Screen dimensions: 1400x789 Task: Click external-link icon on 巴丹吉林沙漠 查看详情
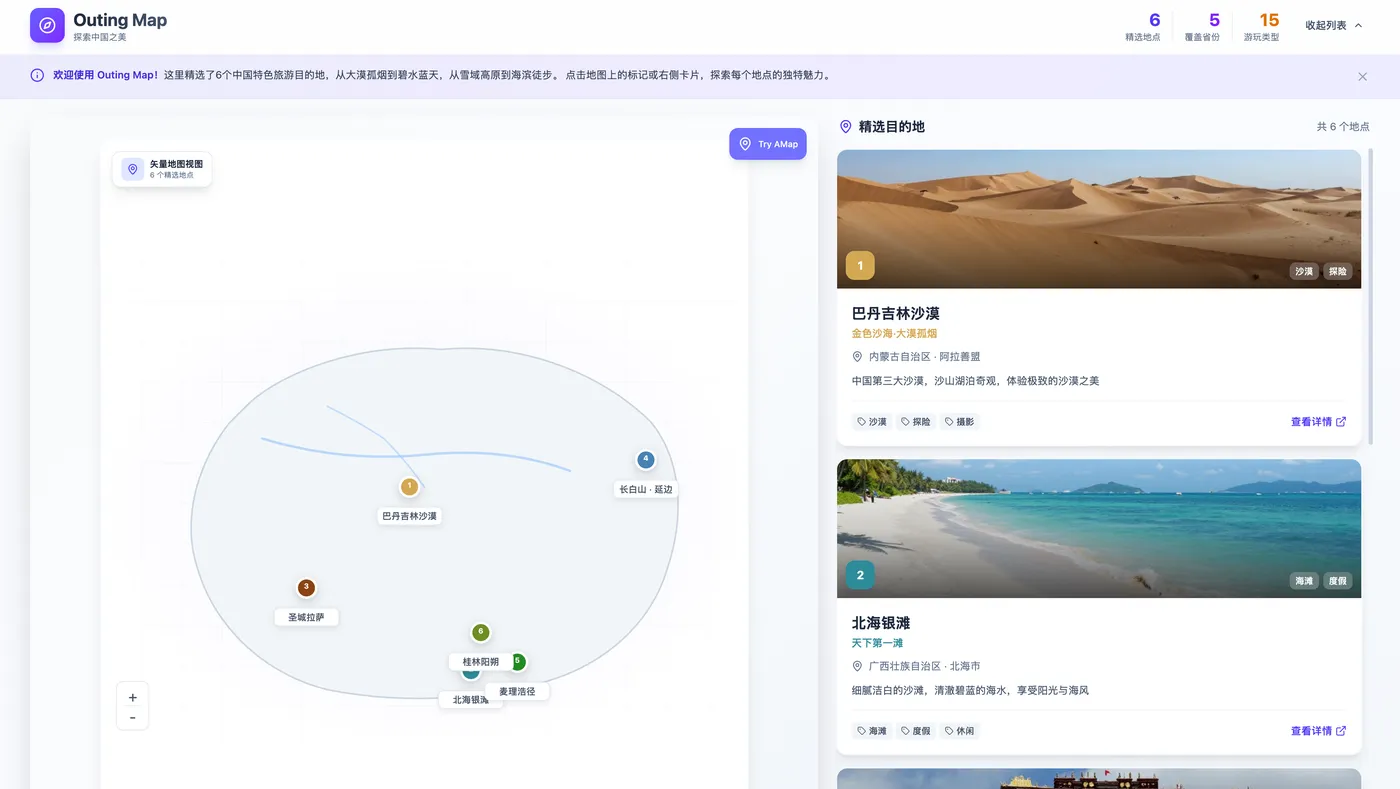coord(1341,422)
